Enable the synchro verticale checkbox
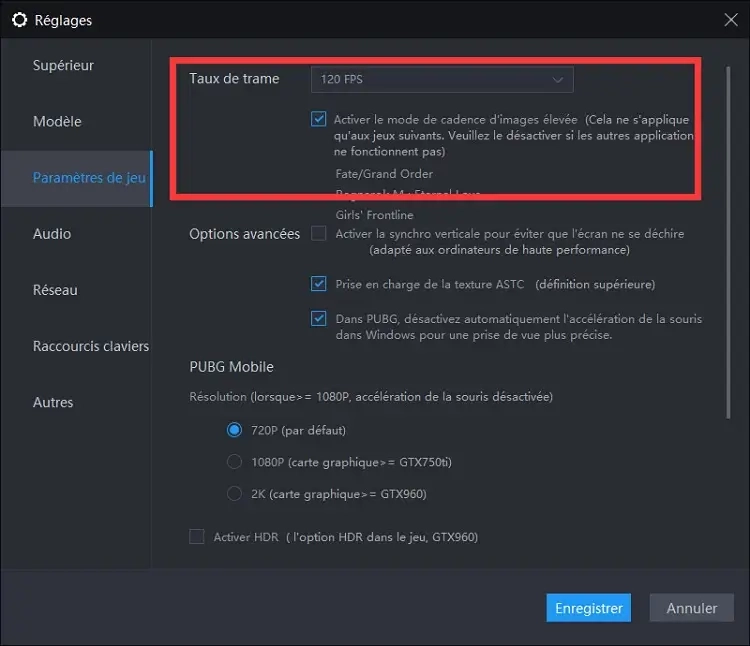This screenshot has height=646, width=750. coord(318,233)
